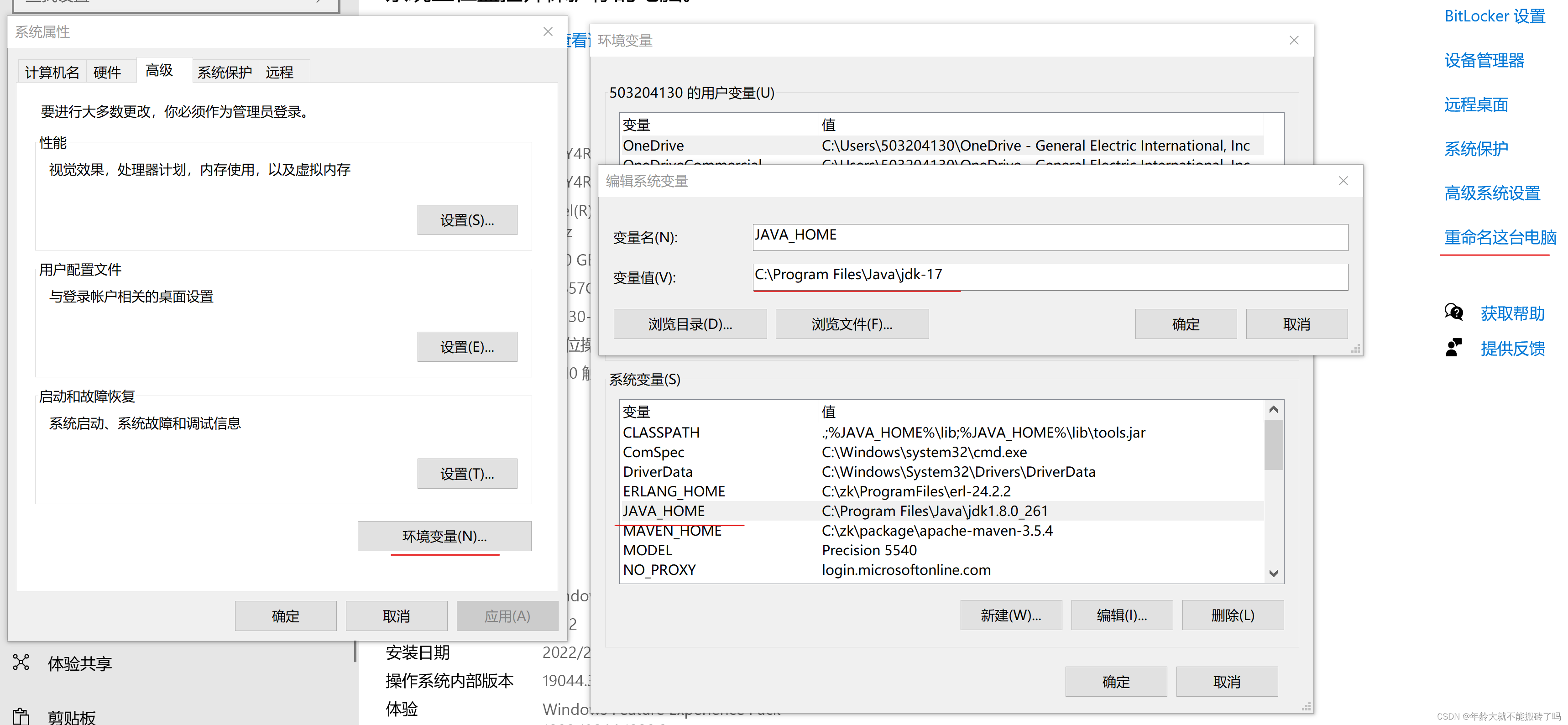Viewport: 1568px width, 725px height.
Task: Click the 获取帮助 help icon
Action: tap(1453, 312)
